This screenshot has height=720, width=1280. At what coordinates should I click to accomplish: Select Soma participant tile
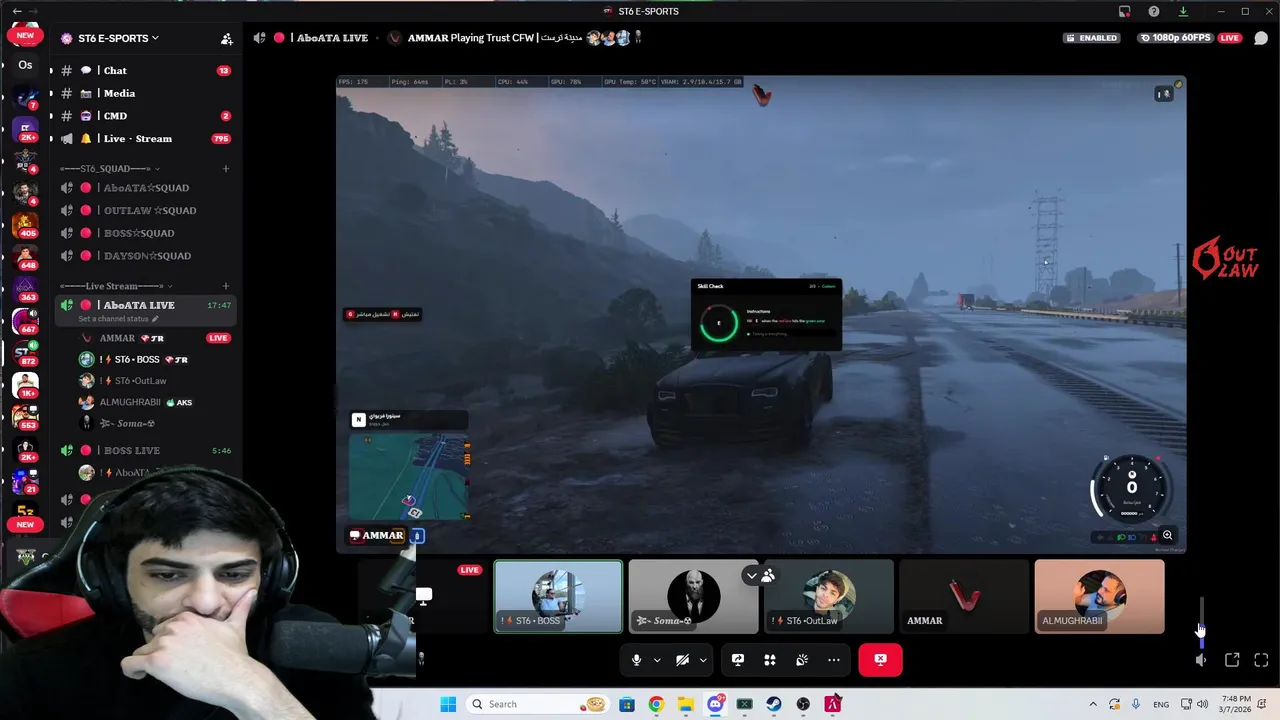(x=693, y=597)
